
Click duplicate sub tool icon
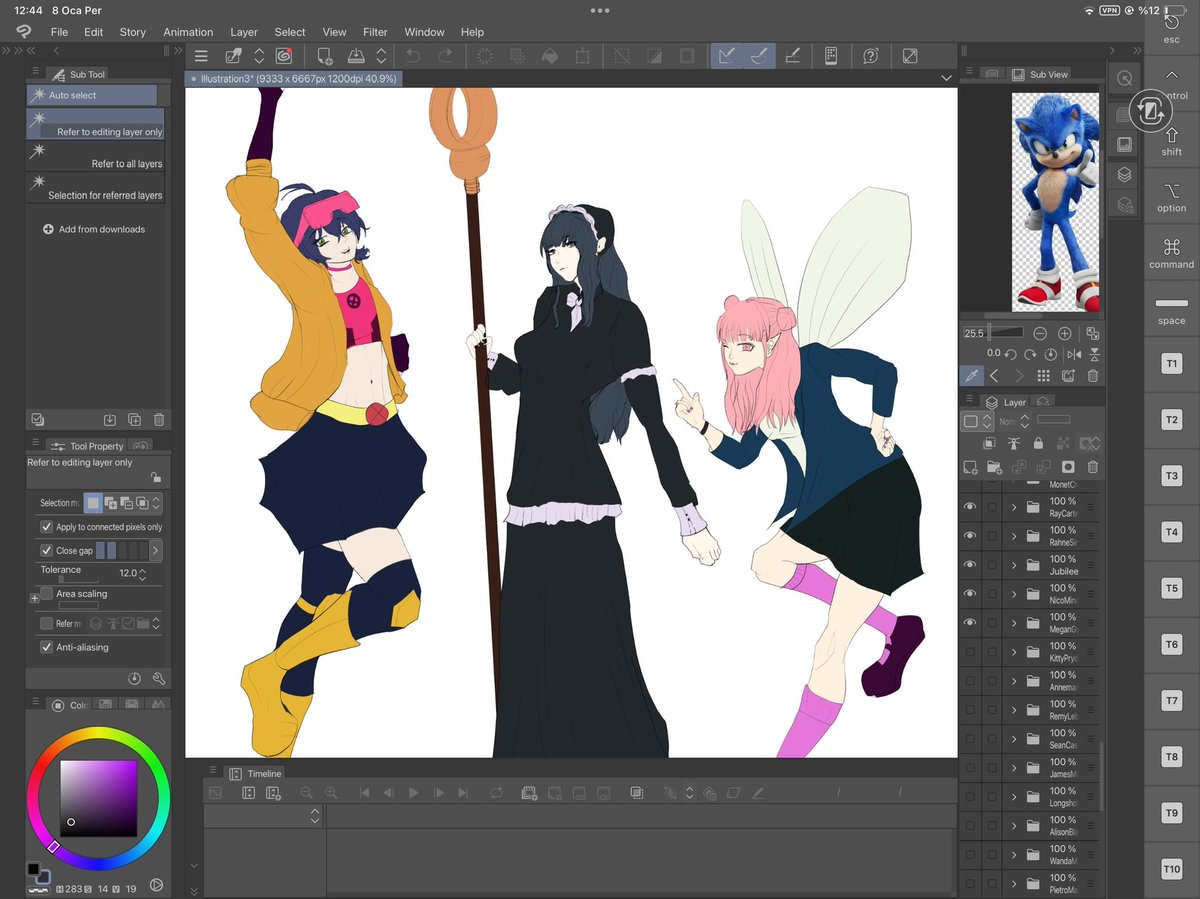click(x=134, y=420)
